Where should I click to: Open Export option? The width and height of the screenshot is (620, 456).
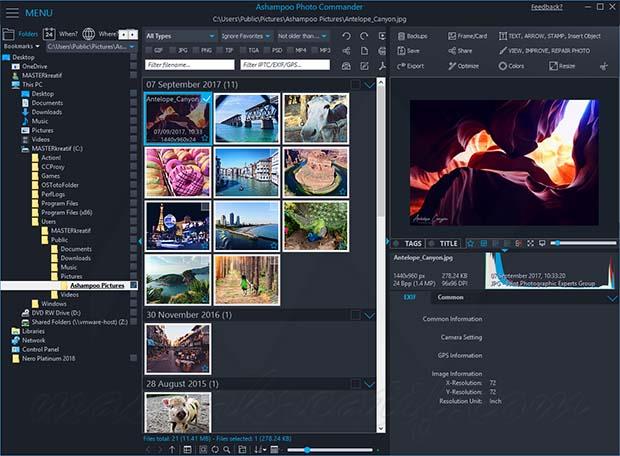click(410, 66)
